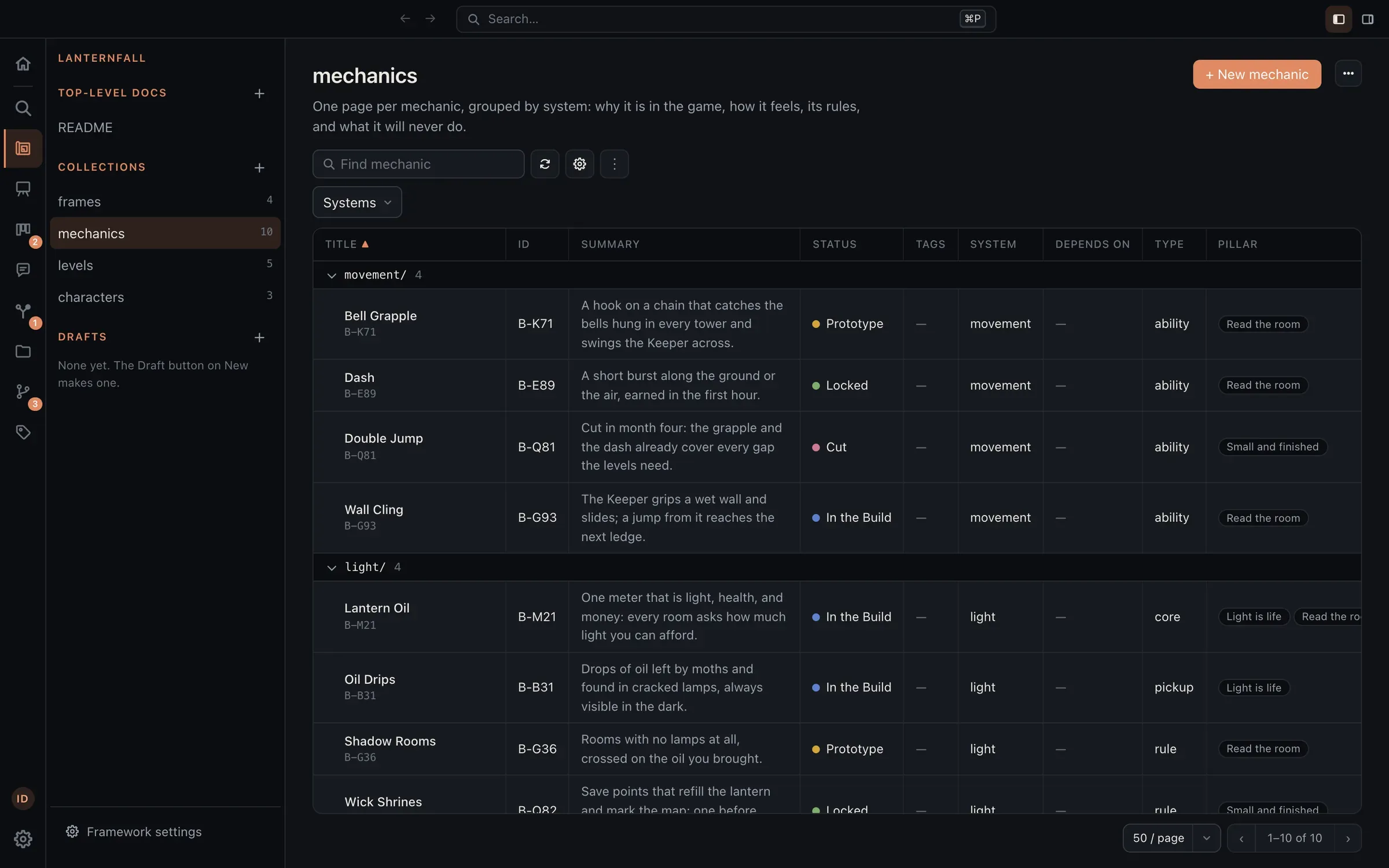Image resolution: width=1389 pixels, height=868 pixels.
Task: Open the gear settings icon at rail bottom
Action: coord(23,839)
